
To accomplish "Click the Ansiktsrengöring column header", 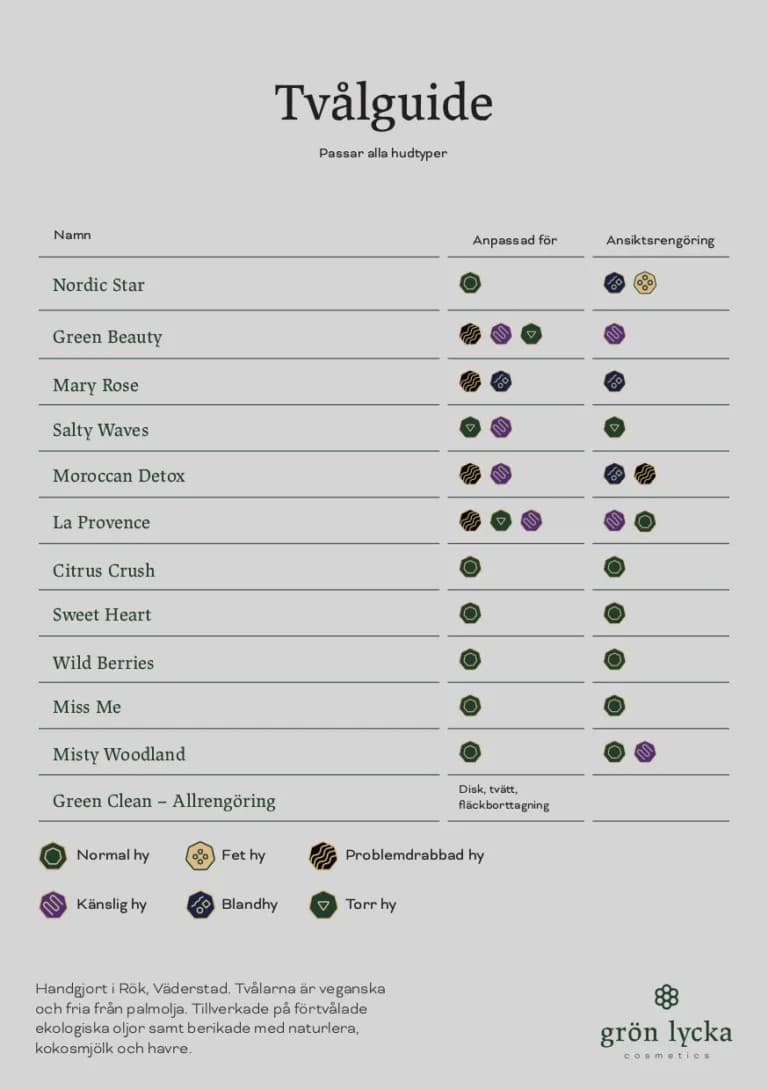I will (x=660, y=240).
